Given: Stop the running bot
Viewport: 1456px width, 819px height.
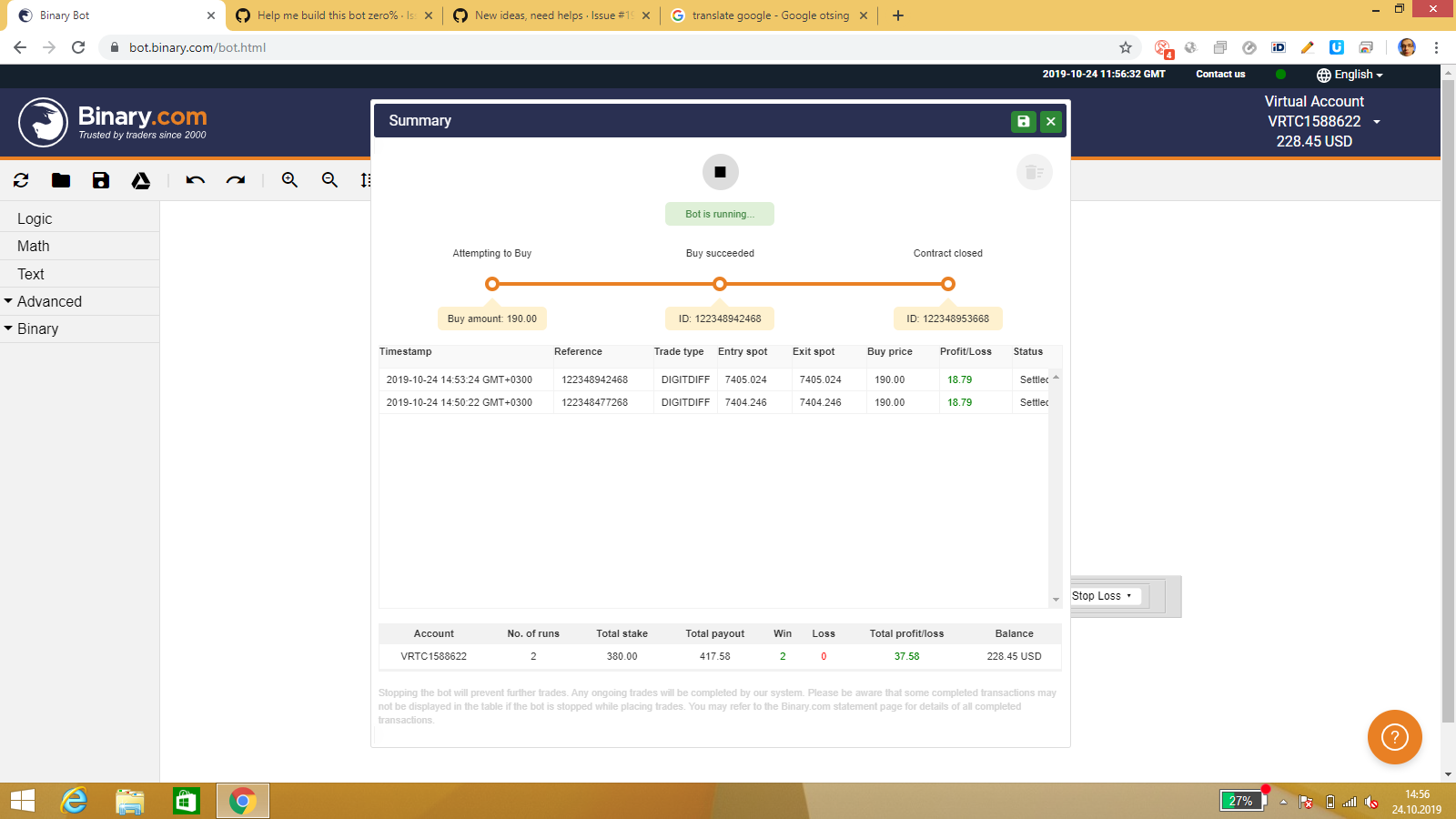Looking at the screenshot, I should [x=720, y=171].
